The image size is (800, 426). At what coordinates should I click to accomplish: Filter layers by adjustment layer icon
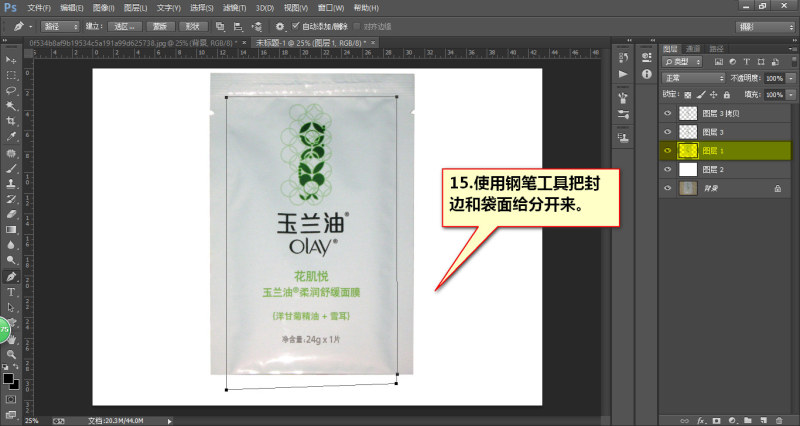[x=733, y=62]
